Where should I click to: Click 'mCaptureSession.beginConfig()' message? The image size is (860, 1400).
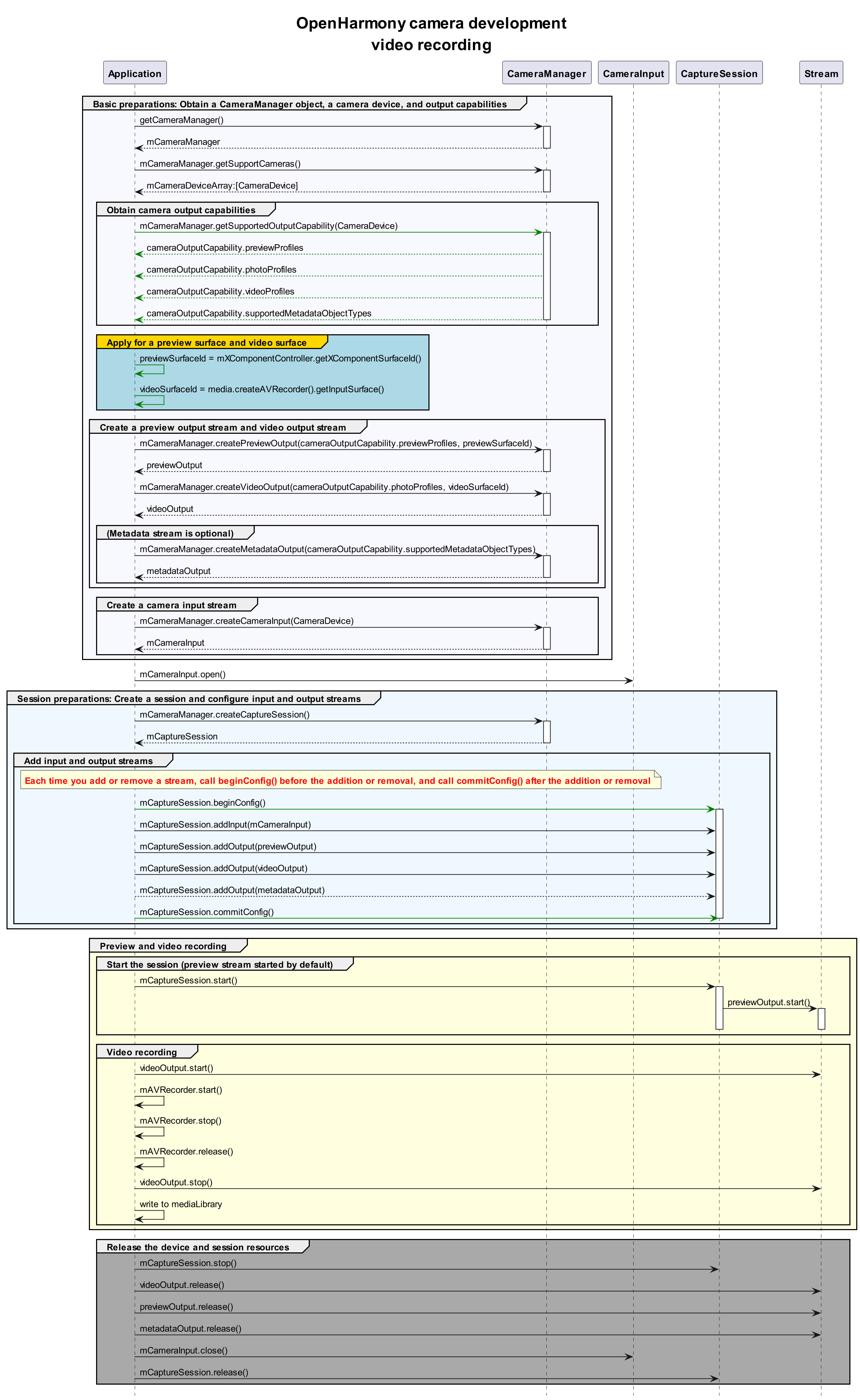coord(202,803)
